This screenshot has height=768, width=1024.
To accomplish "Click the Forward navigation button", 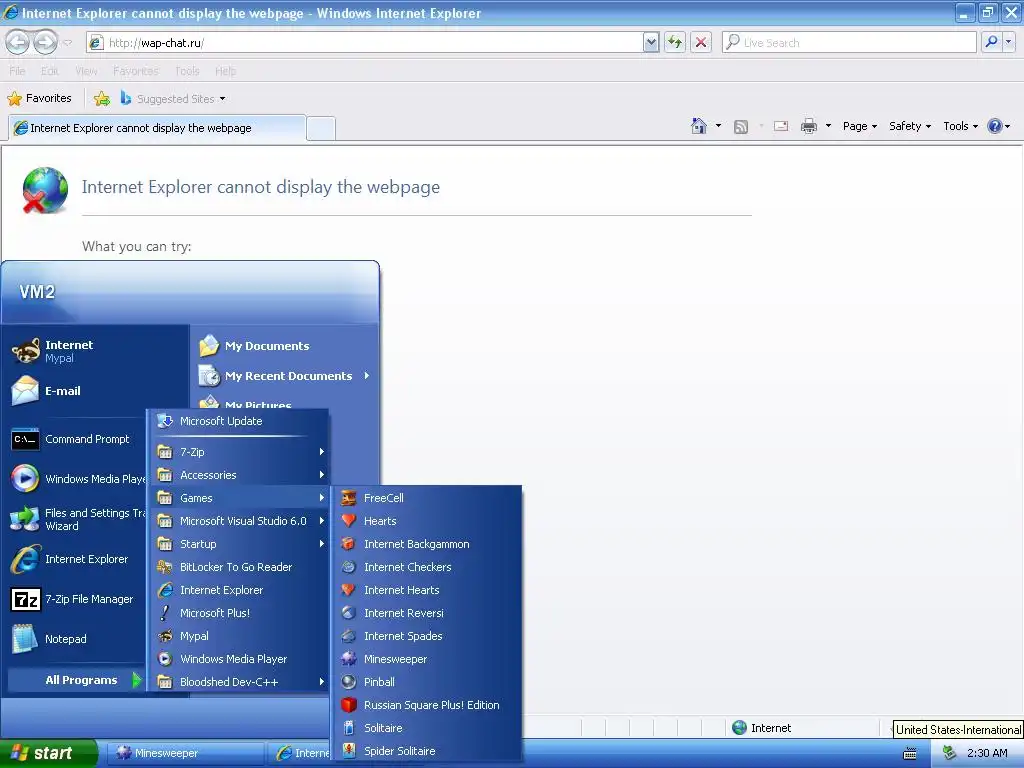I will (45, 42).
